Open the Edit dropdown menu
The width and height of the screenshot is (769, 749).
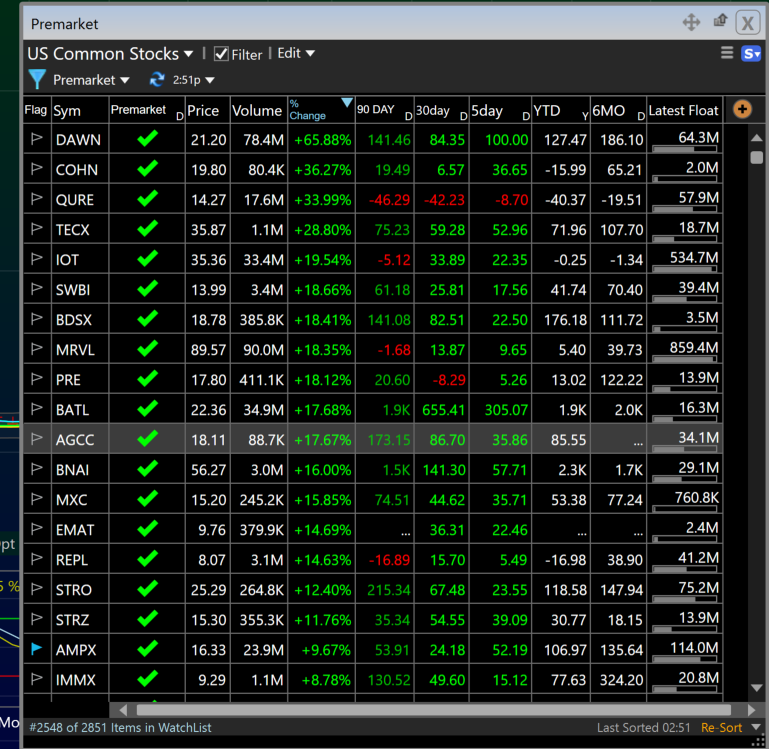[x=296, y=53]
